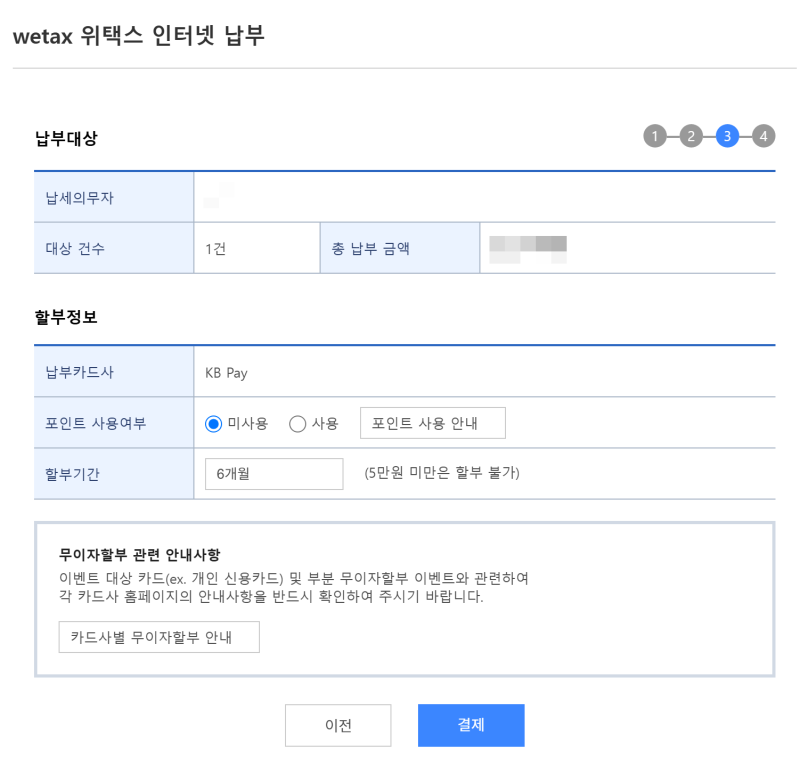
Task: Click the 1건 count value
Action: click(215, 249)
